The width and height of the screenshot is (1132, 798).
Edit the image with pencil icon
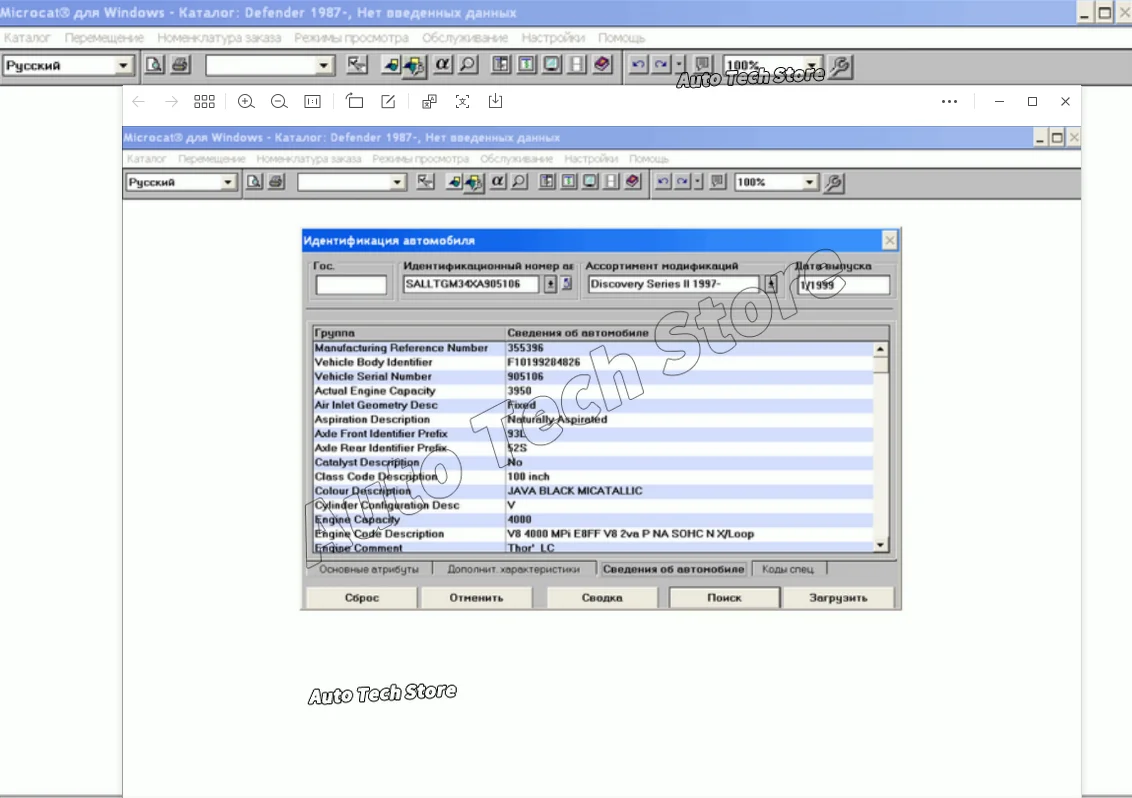[x=388, y=102]
